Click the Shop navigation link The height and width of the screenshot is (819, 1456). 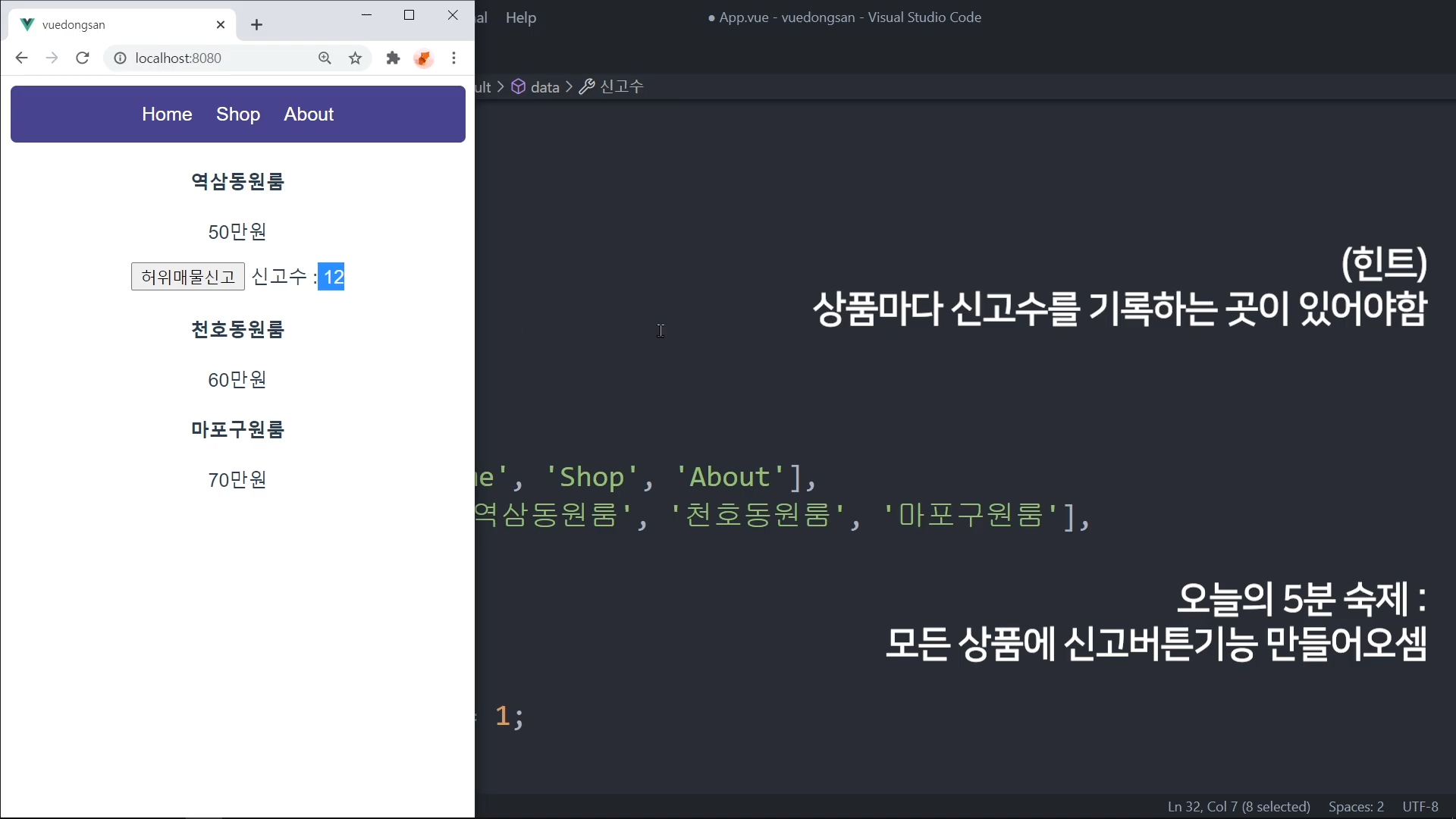(x=238, y=115)
